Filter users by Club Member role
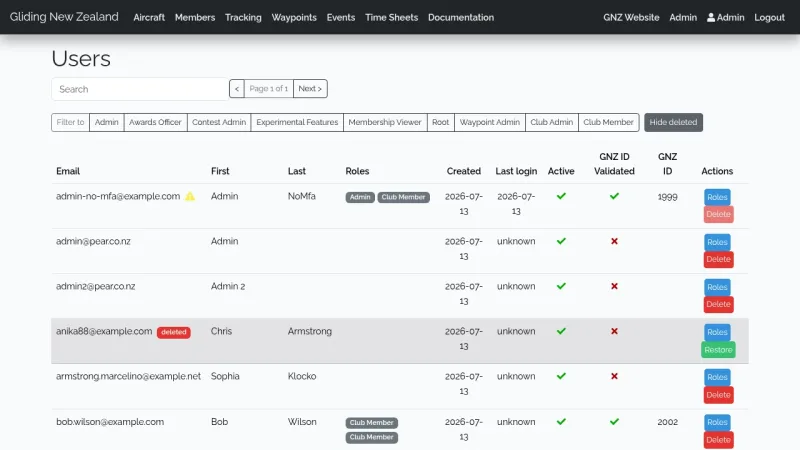800x450 pixels. coord(608,122)
